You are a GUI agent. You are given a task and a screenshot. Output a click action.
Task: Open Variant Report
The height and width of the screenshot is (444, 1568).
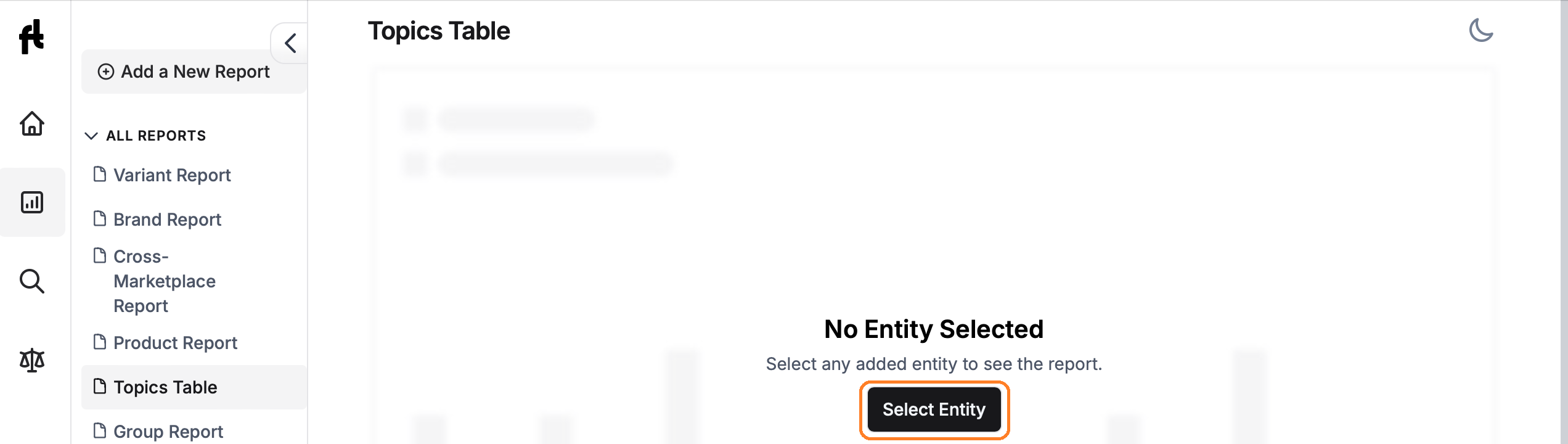point(172,175)
